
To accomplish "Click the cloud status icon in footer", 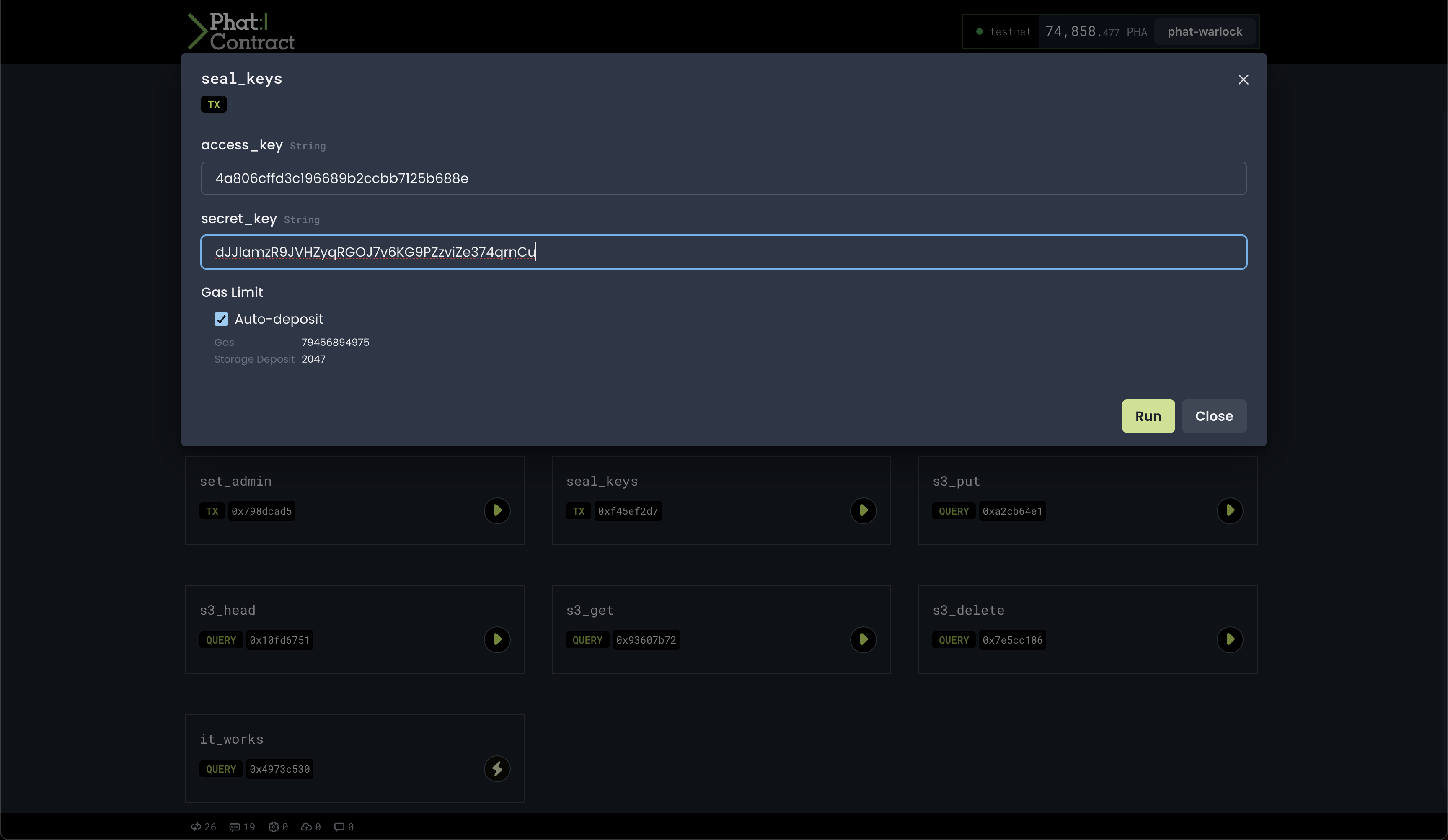I will pyautogui.click(x=311, y=827).
